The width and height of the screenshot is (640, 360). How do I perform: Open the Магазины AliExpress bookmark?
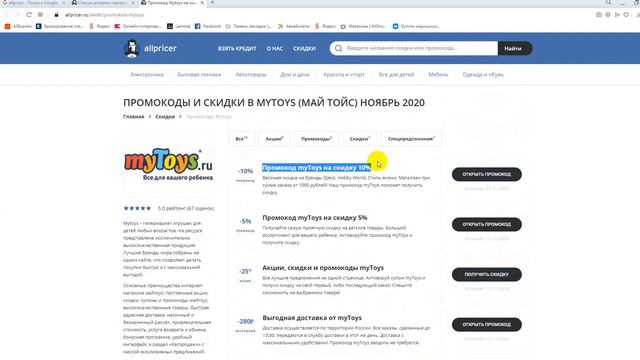click(x=363, y=26)
